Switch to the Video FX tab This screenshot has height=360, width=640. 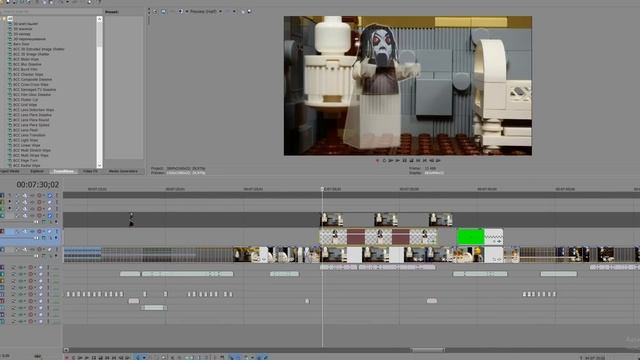tap(90, 171)
